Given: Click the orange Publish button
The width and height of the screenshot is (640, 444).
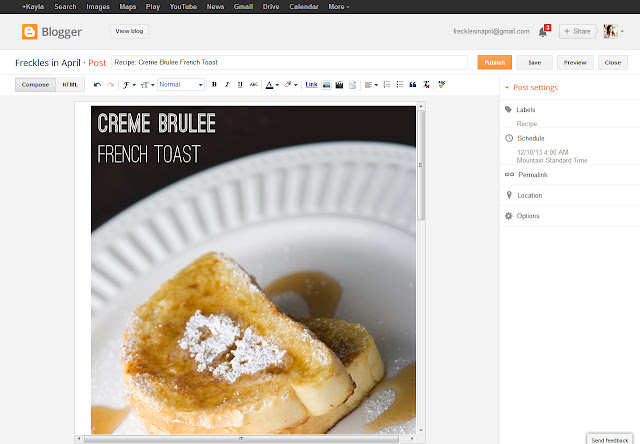Looking at the screenshot, I should 495,62.
